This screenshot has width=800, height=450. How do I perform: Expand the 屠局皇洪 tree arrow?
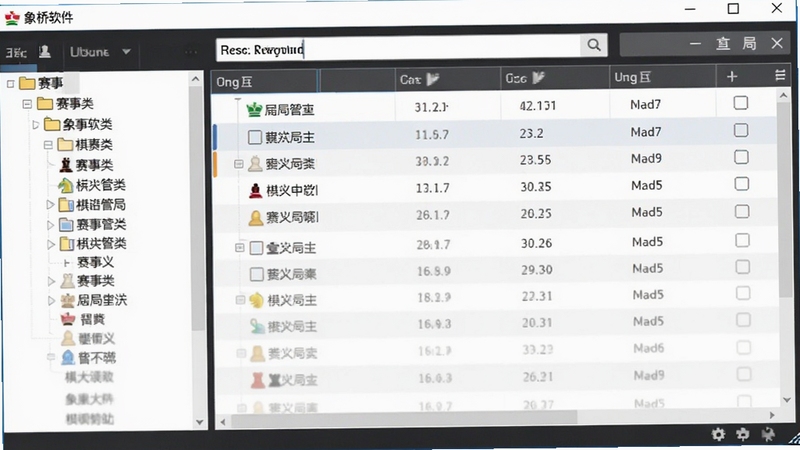[x=51, y=301]
